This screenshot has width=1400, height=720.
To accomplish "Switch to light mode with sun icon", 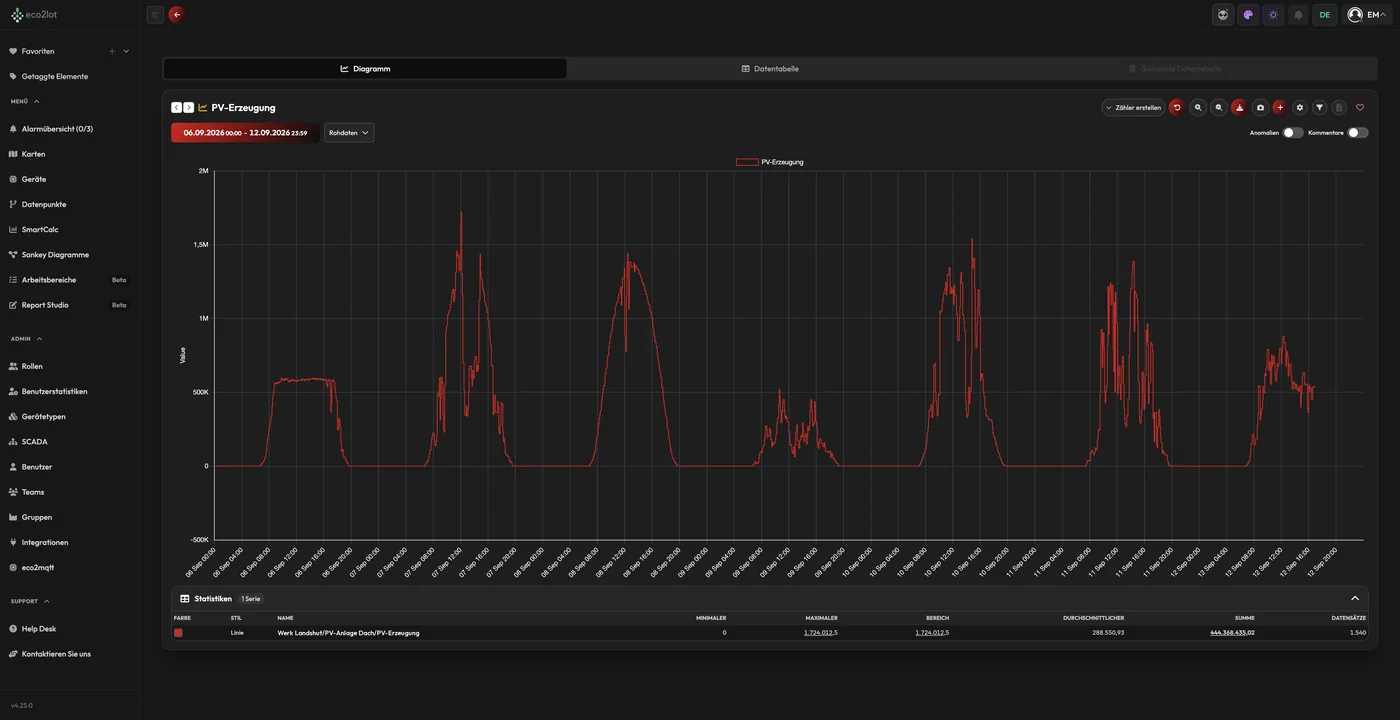I will click(x=1273, y=15).
